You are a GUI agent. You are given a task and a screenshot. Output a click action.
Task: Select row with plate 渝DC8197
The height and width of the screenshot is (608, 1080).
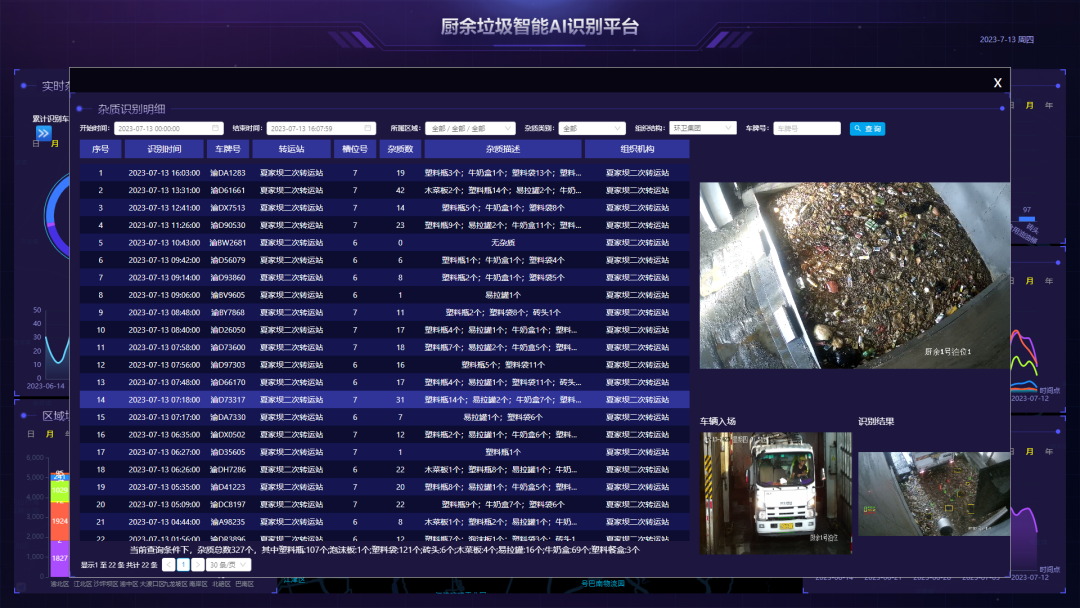[384, 504]
